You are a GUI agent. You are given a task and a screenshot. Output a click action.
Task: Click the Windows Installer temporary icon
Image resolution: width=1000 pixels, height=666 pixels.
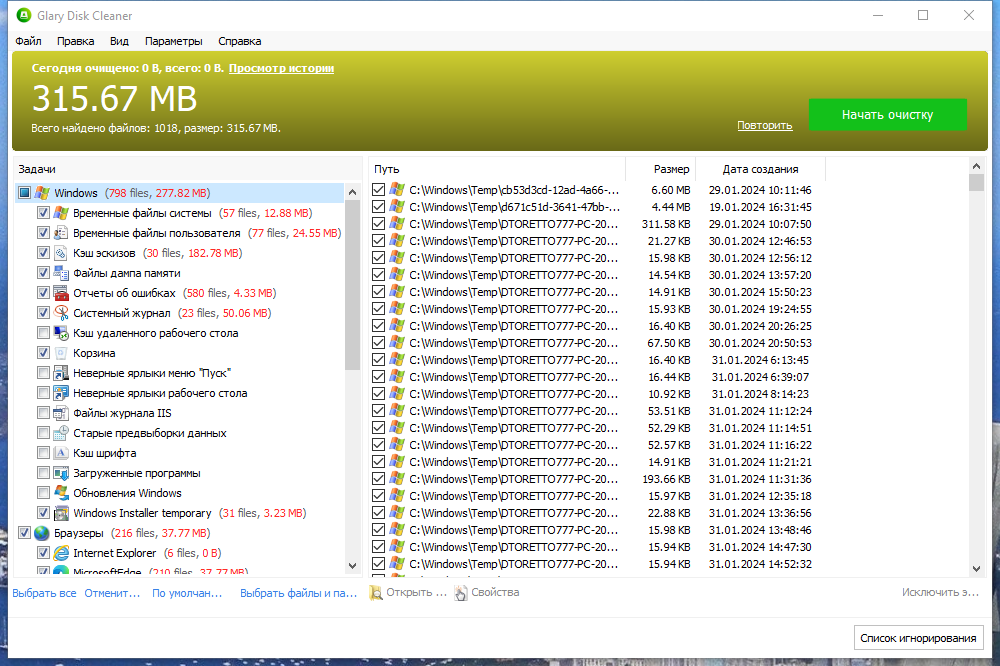point(61,513)
